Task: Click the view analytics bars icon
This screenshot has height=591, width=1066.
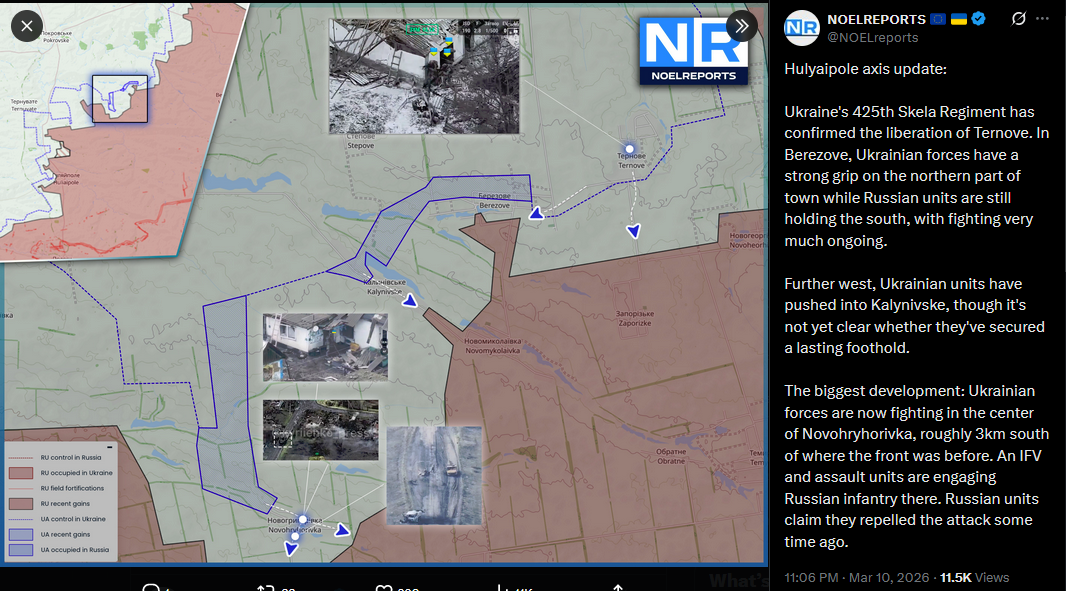Action: (501, 588)
